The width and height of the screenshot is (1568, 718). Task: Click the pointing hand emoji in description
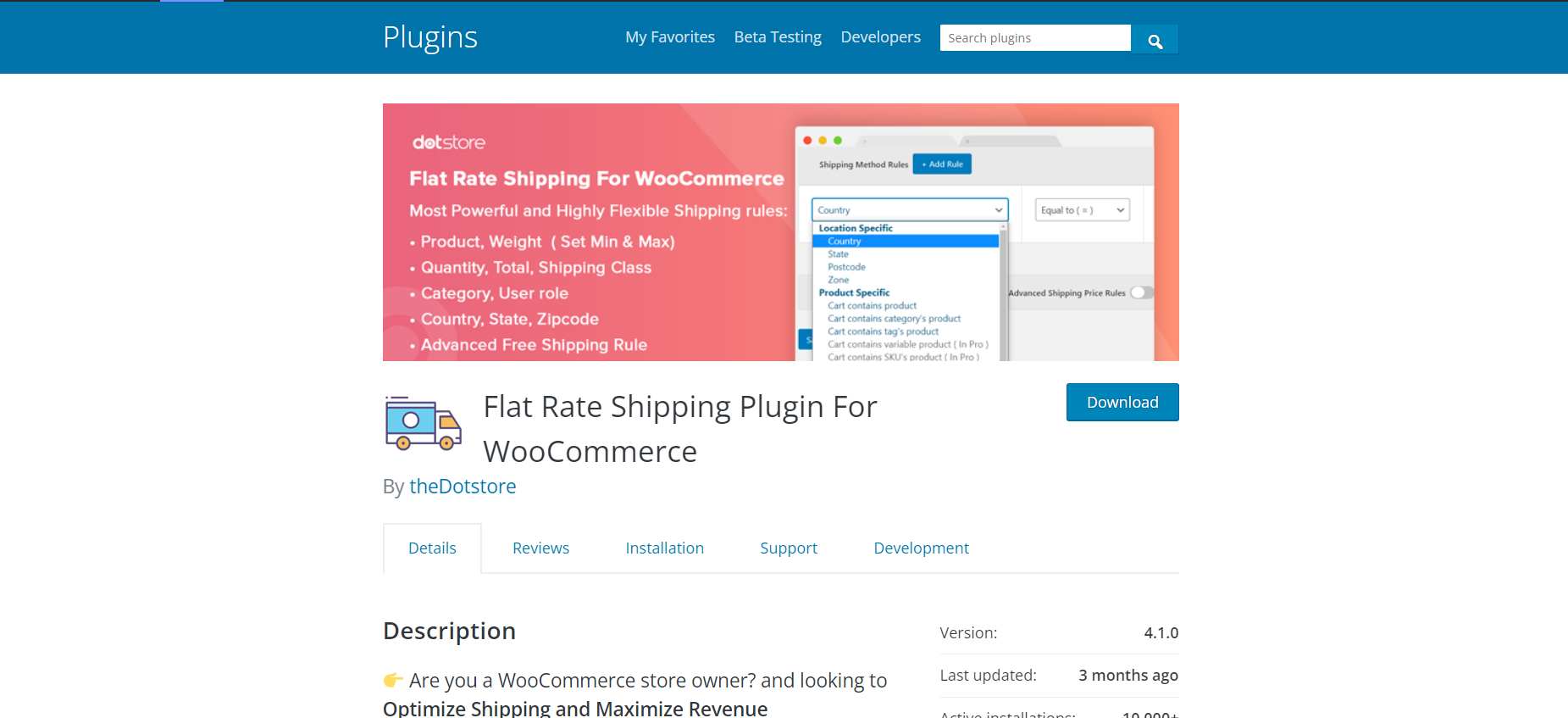point(393,680)
